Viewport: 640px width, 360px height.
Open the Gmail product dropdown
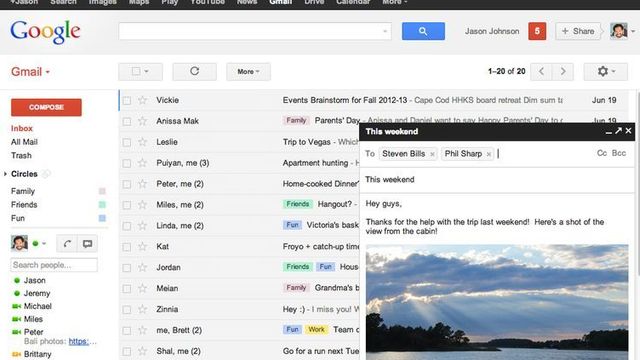click(31, 72)
